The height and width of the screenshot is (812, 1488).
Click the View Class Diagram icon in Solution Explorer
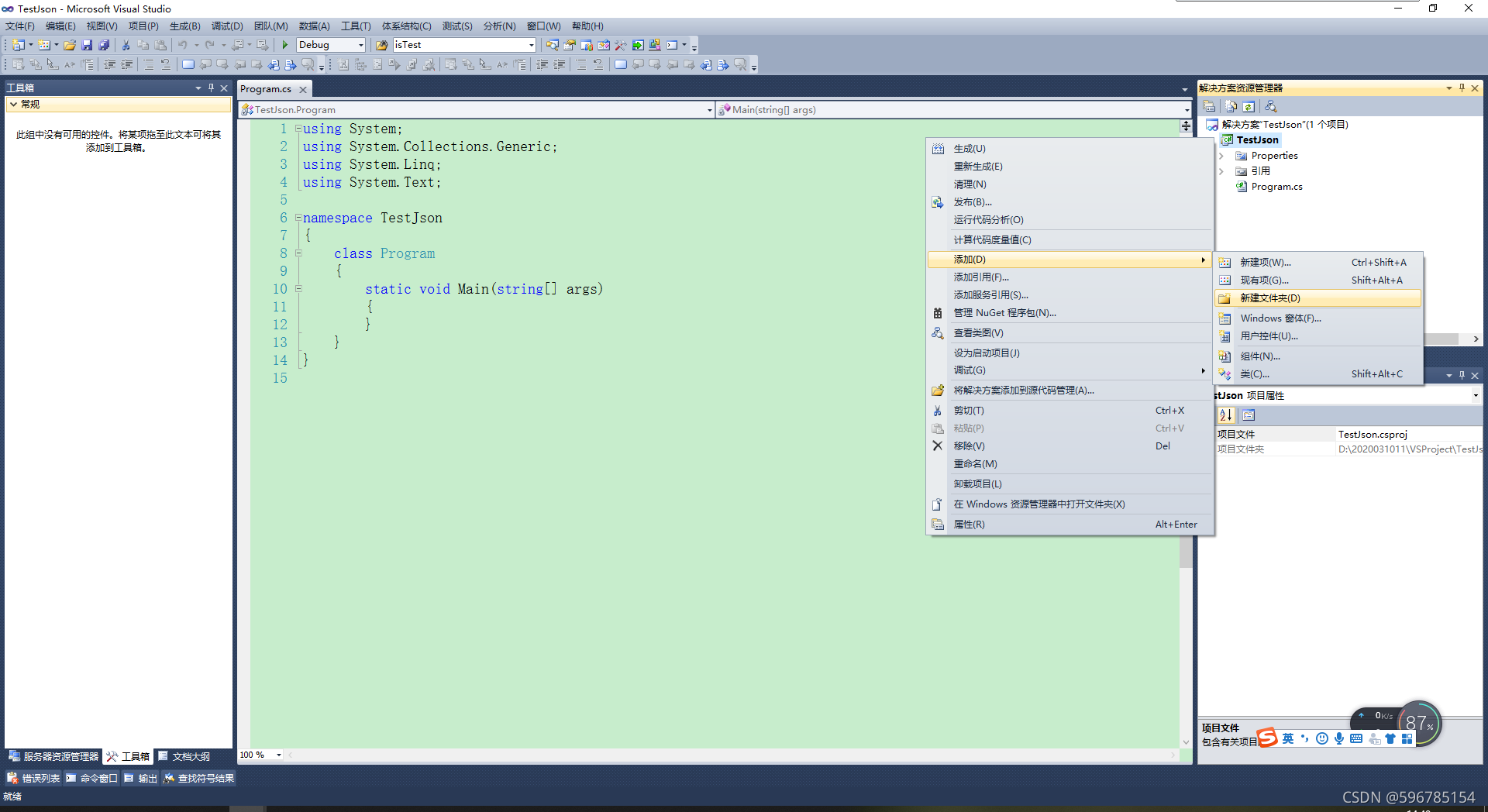click(x=1270, y=106)
